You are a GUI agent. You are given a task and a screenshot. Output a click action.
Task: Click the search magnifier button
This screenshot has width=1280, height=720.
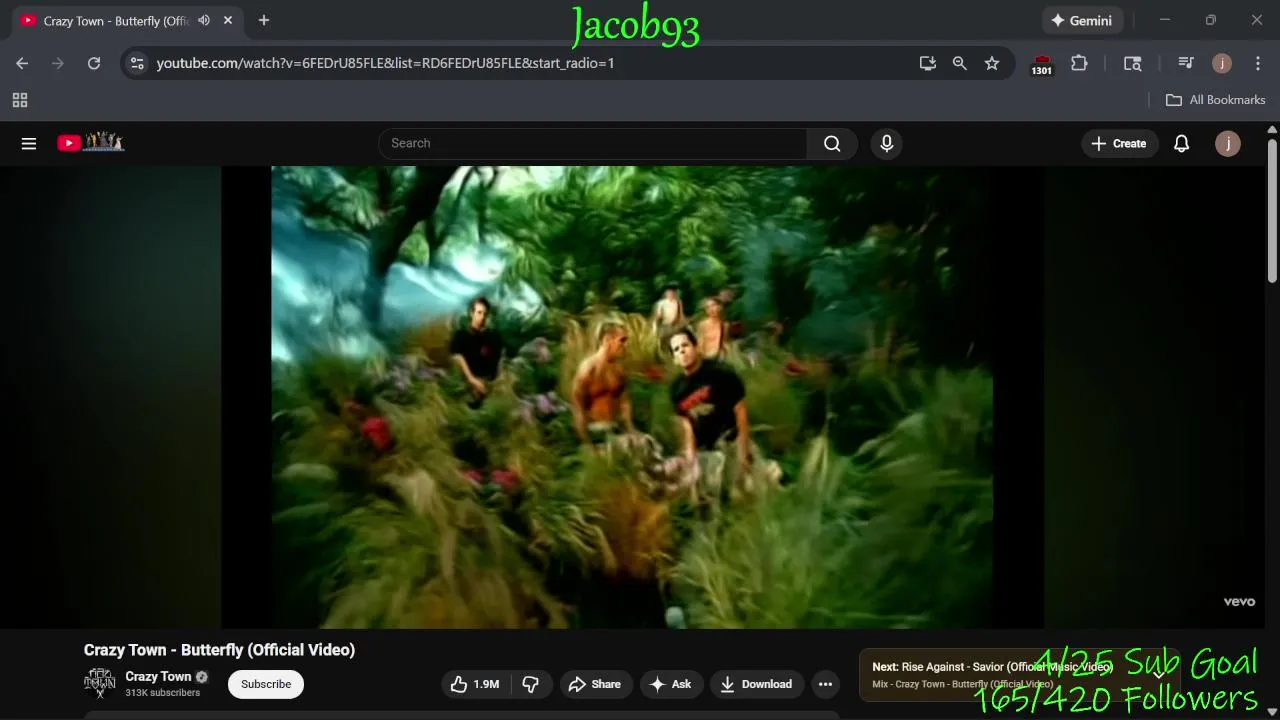[x=832, y=143]
